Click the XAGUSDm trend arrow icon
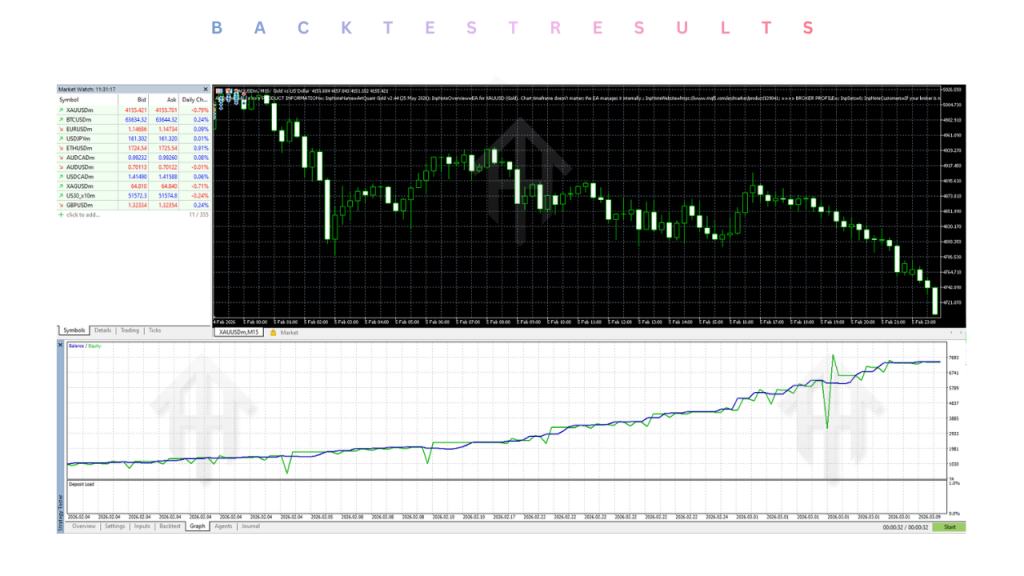Image resolution: width=1024 pixels, height=576 pixels. click(x=61, y=186)
